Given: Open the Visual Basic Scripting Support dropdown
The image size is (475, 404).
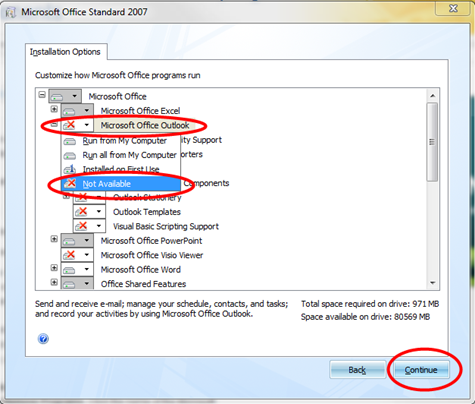Looking at the screenshot, I should 89,226.
